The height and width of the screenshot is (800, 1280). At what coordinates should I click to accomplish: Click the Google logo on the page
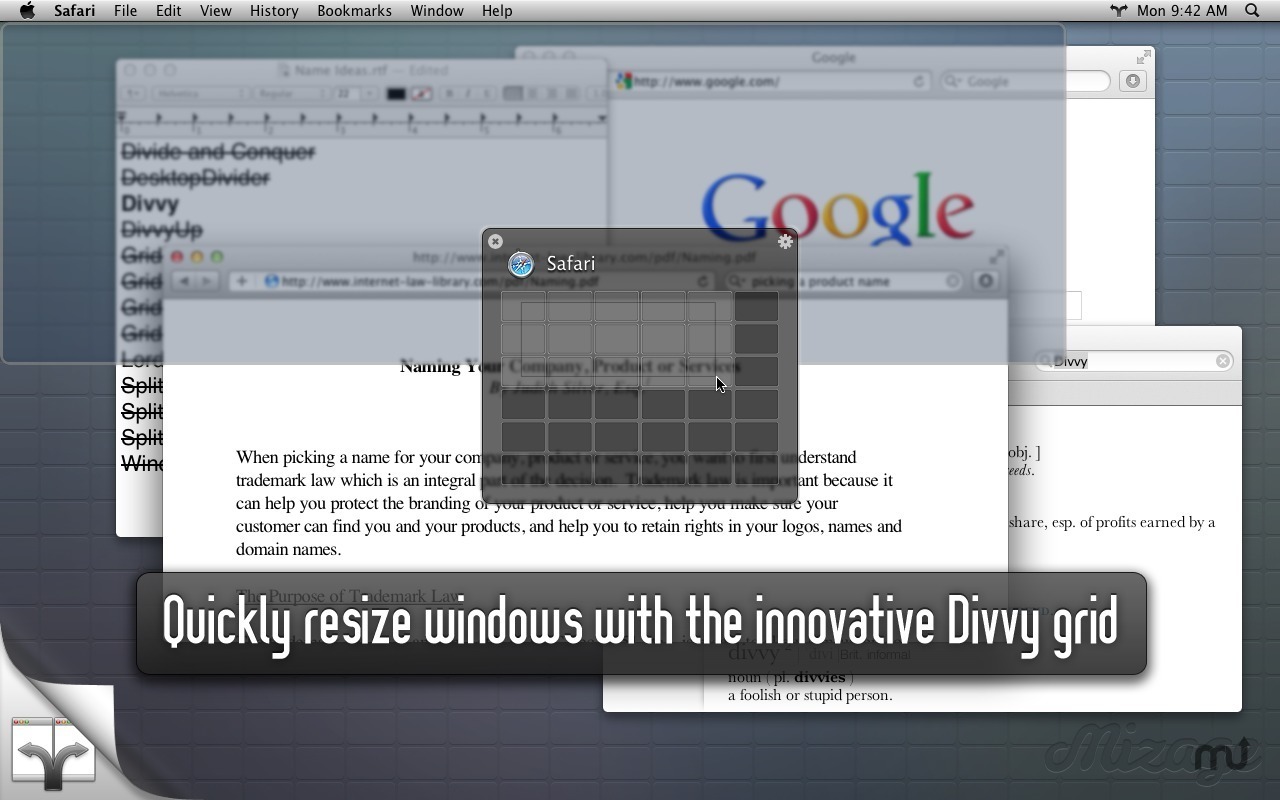(x=838, y=208)
